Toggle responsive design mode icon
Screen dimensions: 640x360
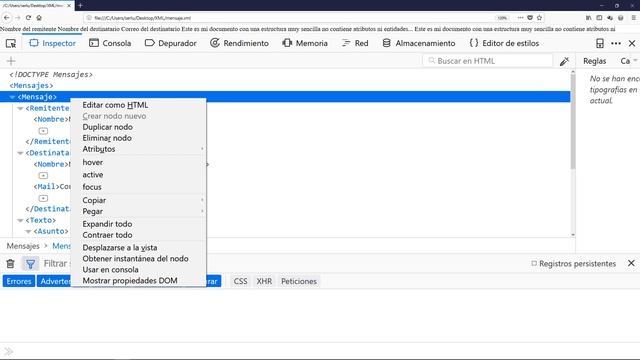pos(600,43)
